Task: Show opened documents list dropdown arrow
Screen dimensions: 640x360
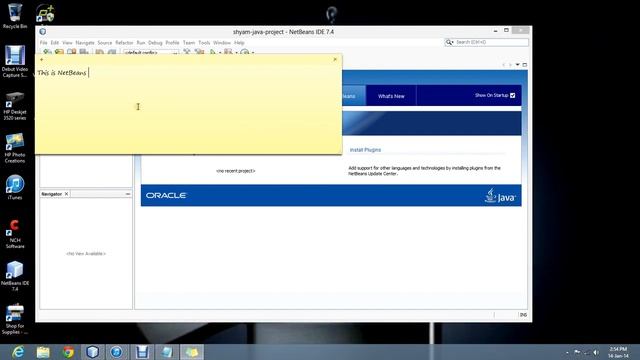Action: pyautogui.click(x=518, y=65)
